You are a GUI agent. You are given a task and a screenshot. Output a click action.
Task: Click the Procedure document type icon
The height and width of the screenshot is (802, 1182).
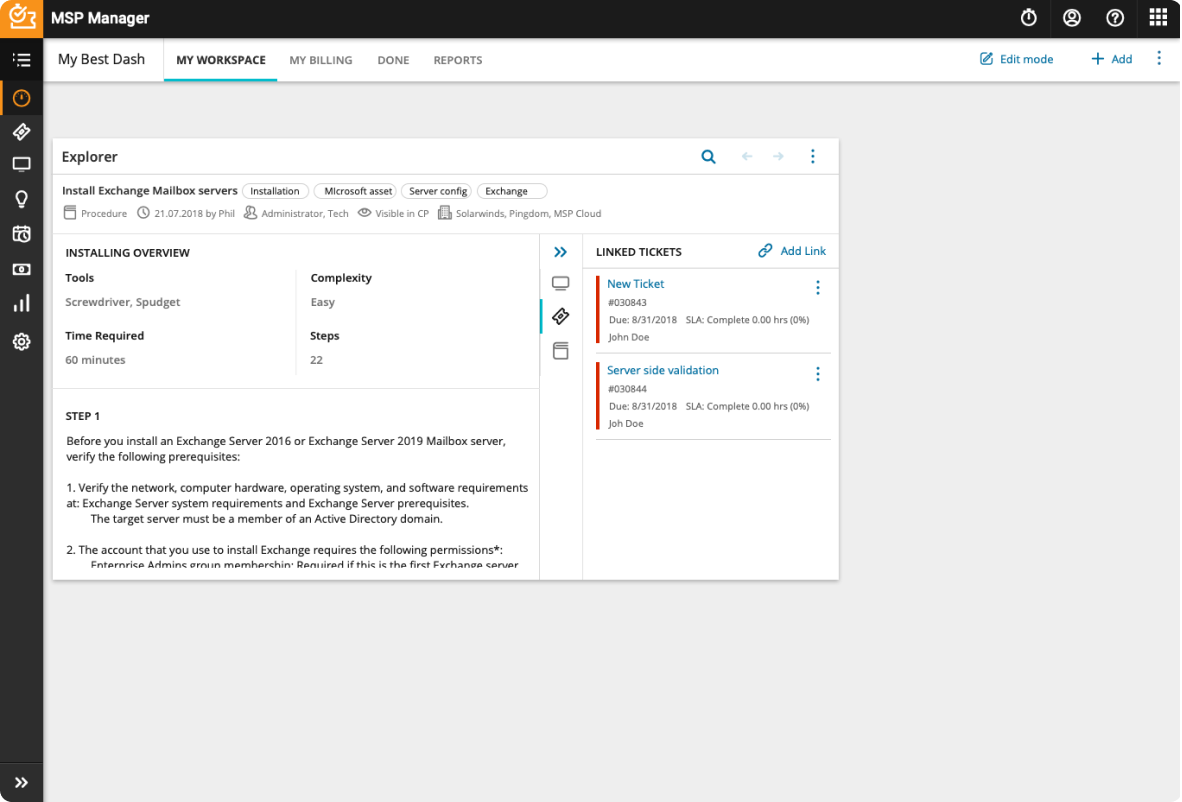(x=70, y=213)
